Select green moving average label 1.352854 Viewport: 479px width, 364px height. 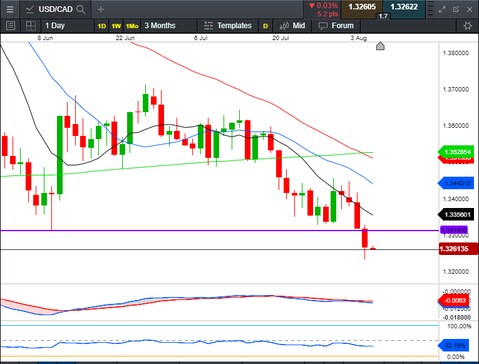point(456,152)
